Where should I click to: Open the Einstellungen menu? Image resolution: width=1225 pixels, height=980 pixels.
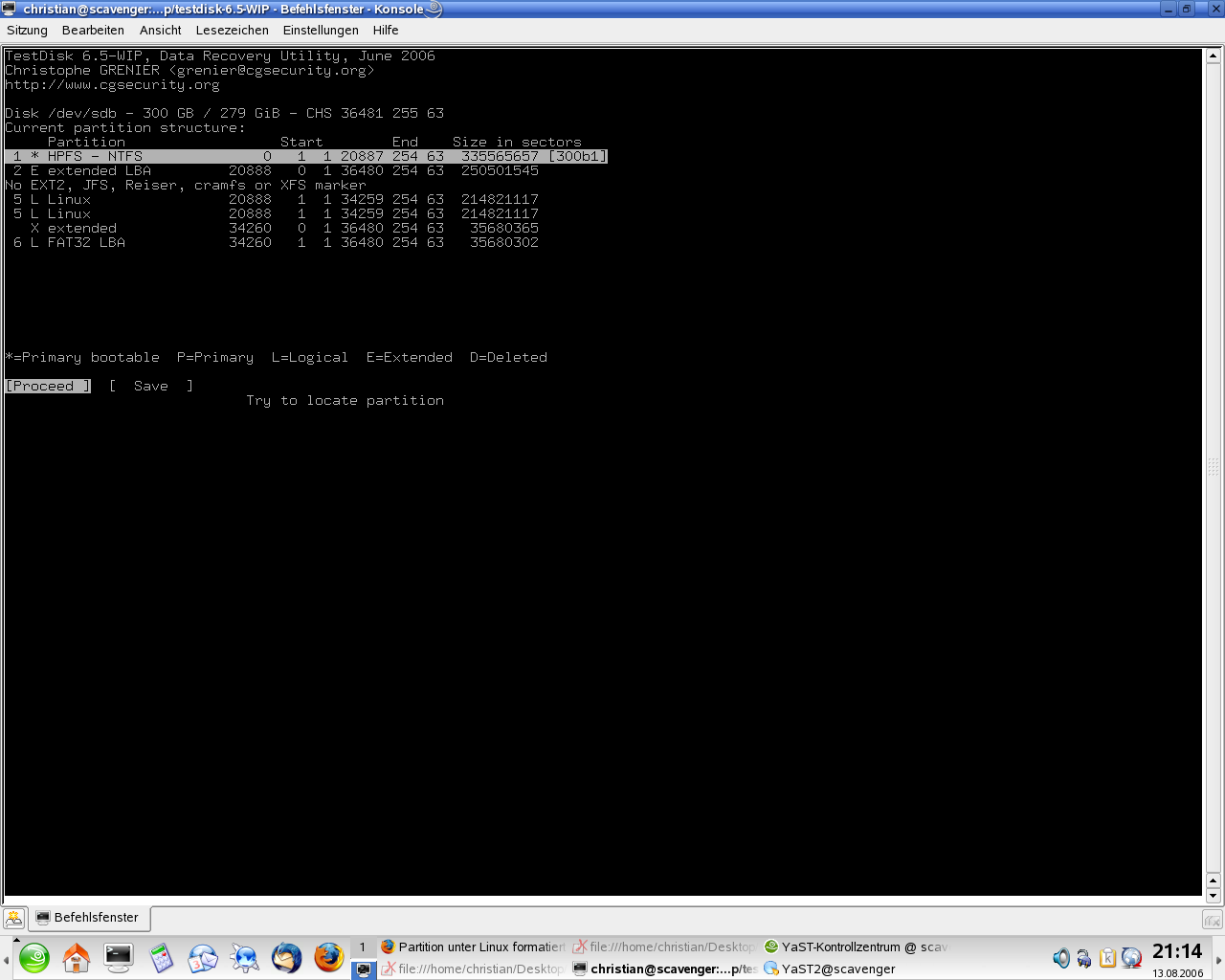[x=321, y=31]
